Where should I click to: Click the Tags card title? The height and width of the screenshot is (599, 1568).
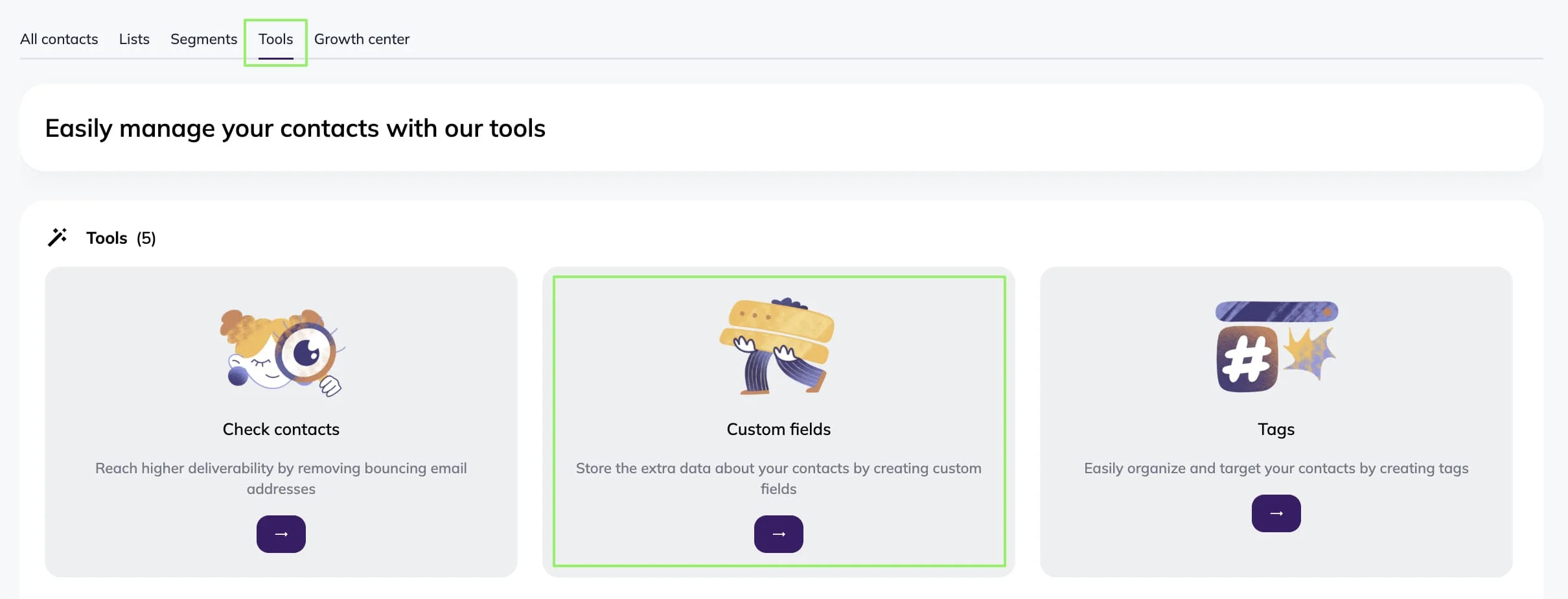pos(1276,429)
